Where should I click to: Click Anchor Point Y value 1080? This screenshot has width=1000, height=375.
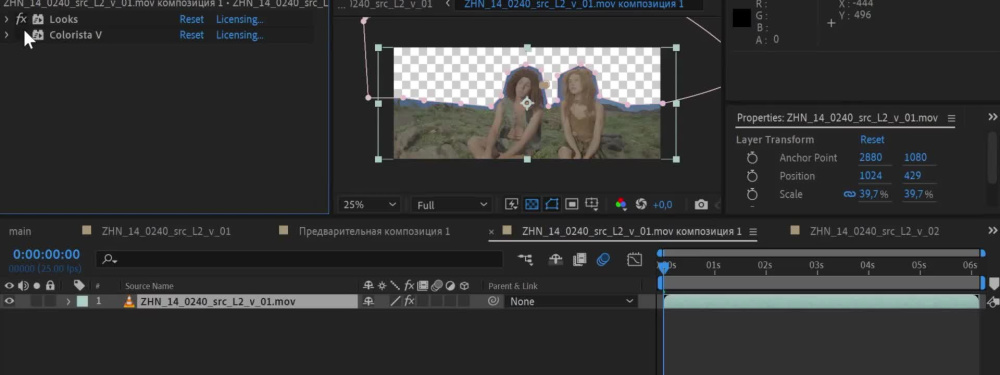point(915,158)
